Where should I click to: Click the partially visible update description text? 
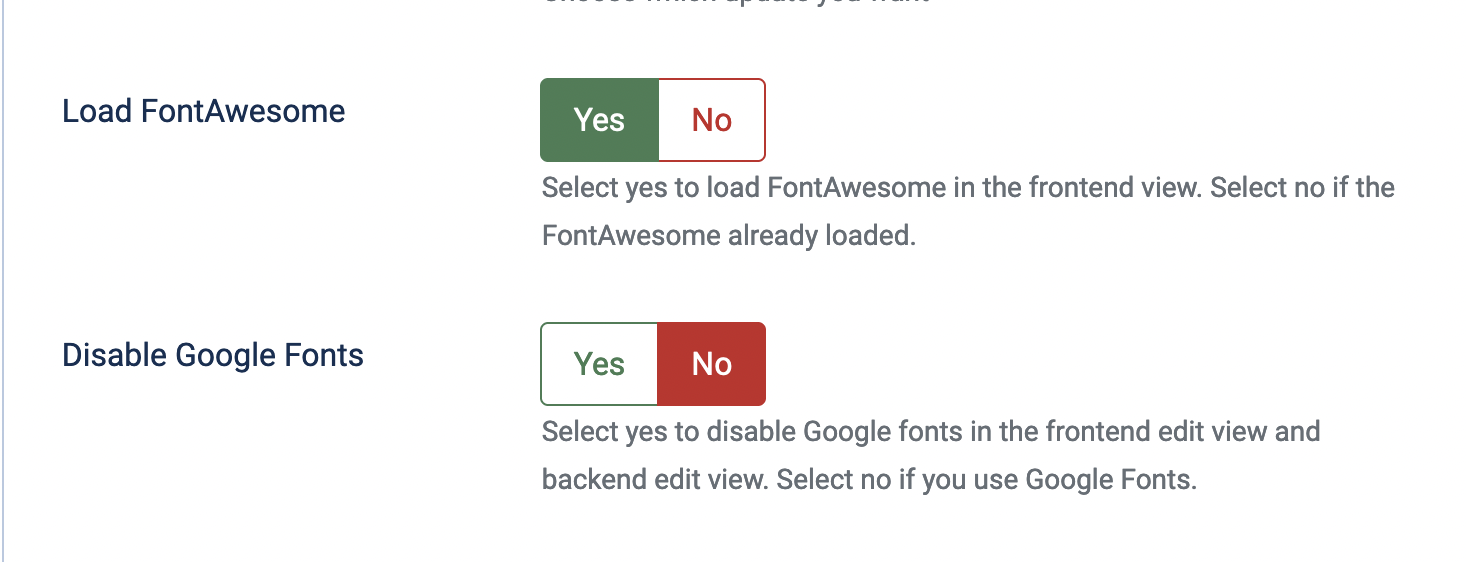(x=736, y=3)
